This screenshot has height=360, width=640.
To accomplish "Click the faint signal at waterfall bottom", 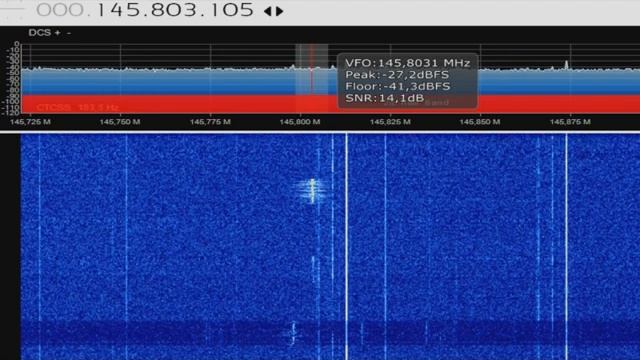I will pyautogui.click(x=293, y=333).
